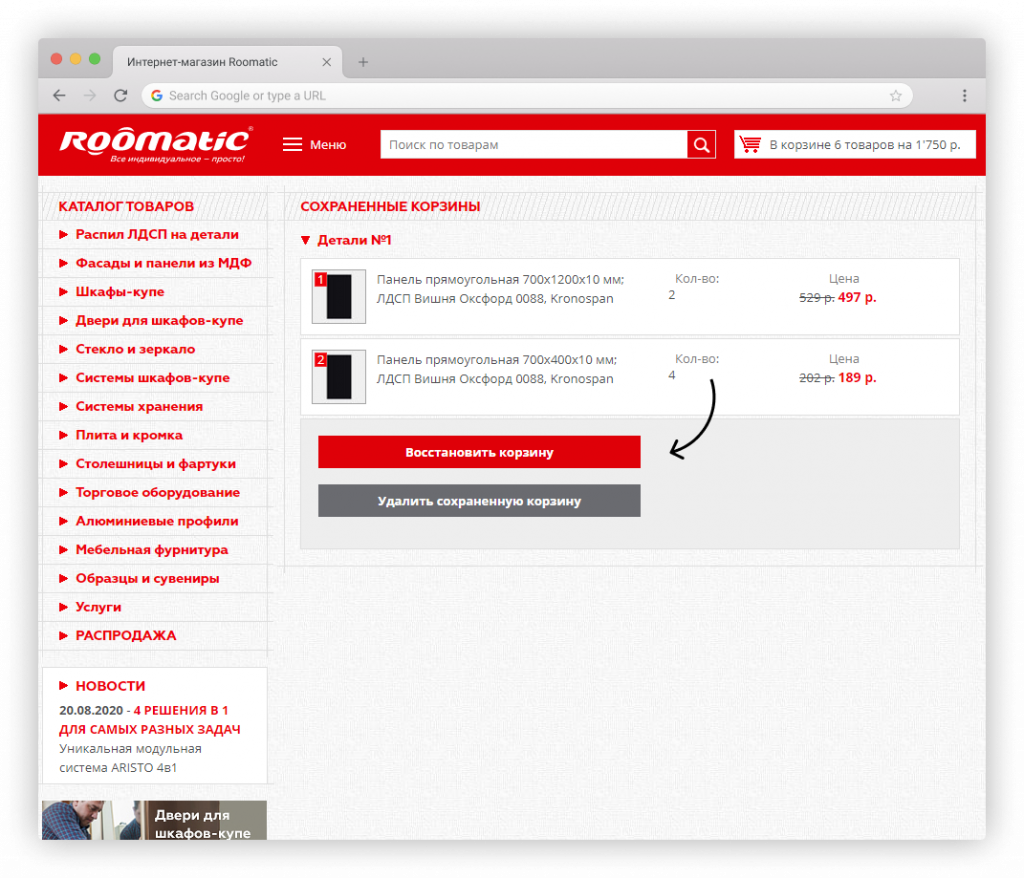This screenshot has height=878, width=1024.
Task: Open a new browser tab
Action: tap(363, 62)
